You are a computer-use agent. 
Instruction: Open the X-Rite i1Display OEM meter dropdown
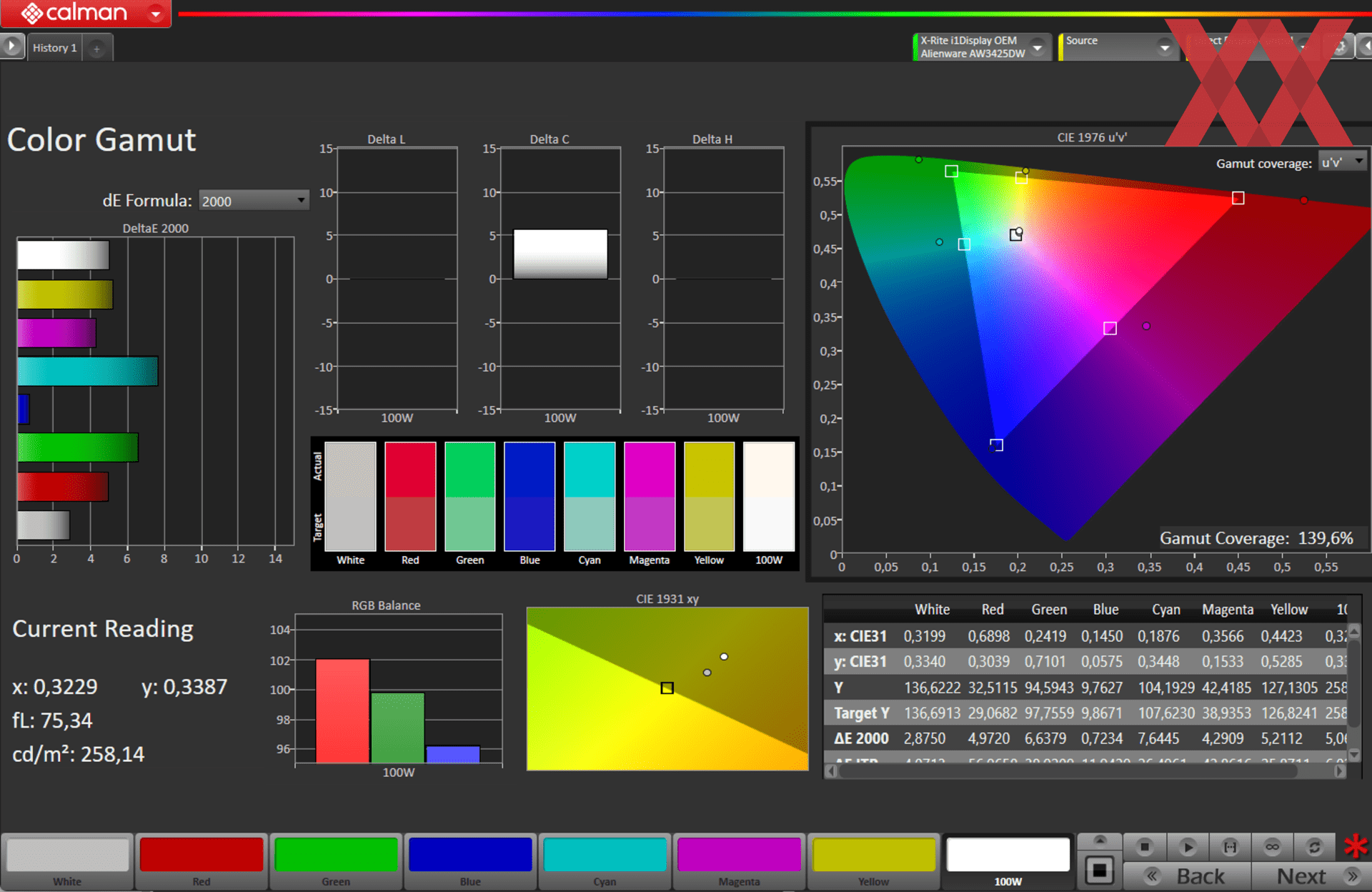[x=1038, y=48]
